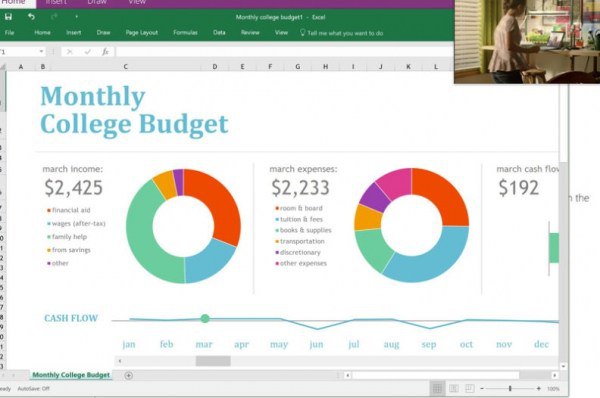
Task: Click the financial aid legend entry
Action: click(x=69, y=210)
